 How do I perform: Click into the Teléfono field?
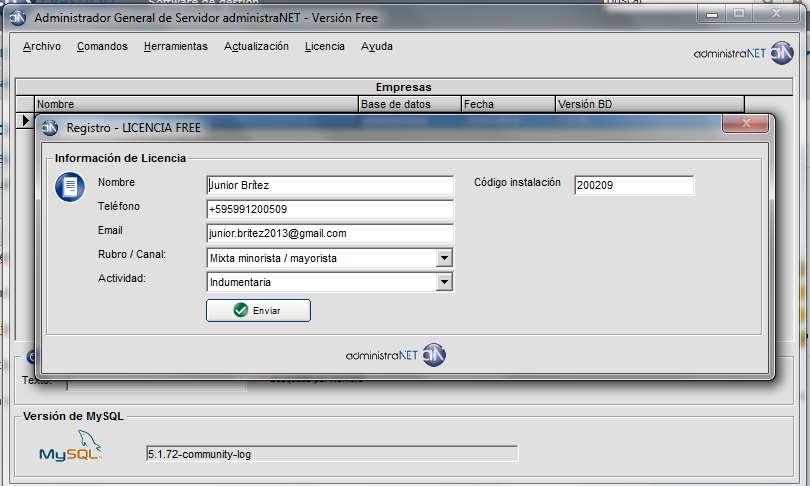coord(330,209)
